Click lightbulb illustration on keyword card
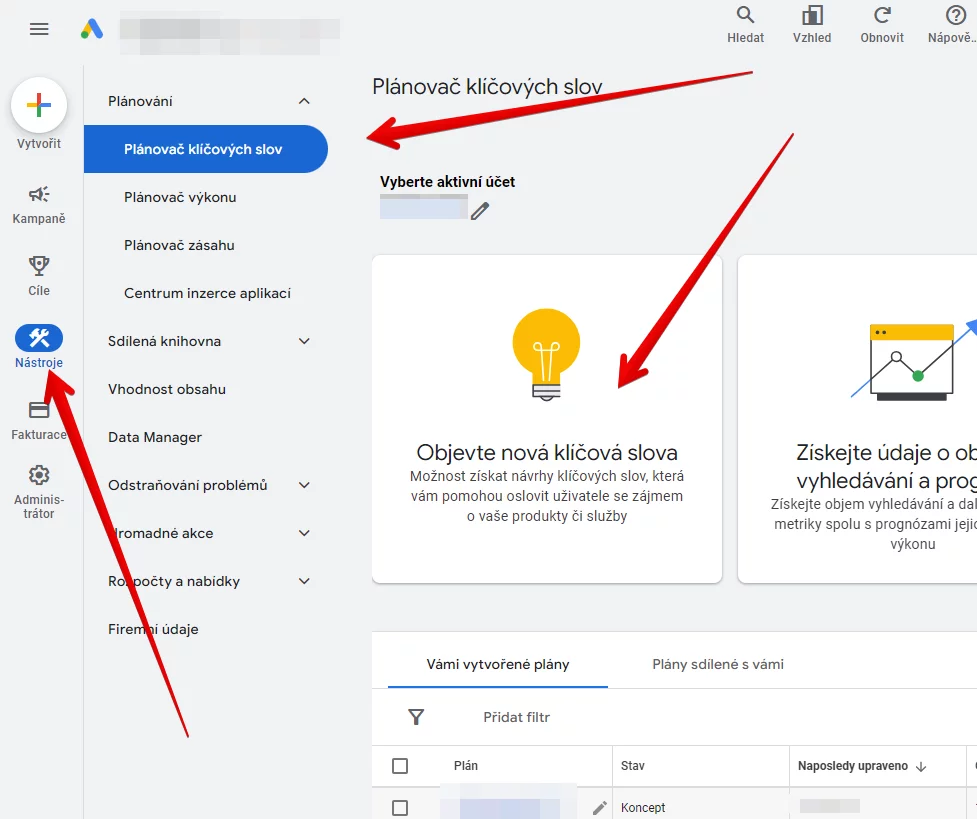Viewport: 977px width, 819px height. [x=546, y=354]
